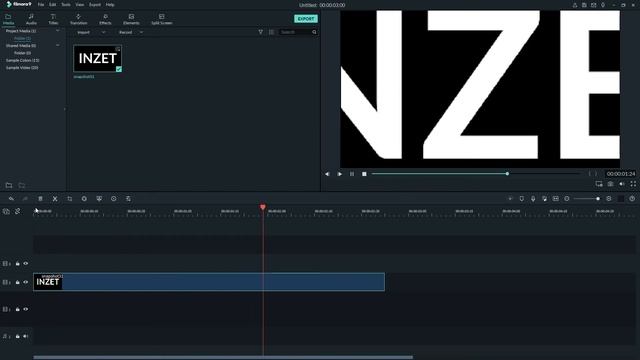Screen dimensions: 640x360
Task: Click the green EXPORT button
Action: pos(306,19)
